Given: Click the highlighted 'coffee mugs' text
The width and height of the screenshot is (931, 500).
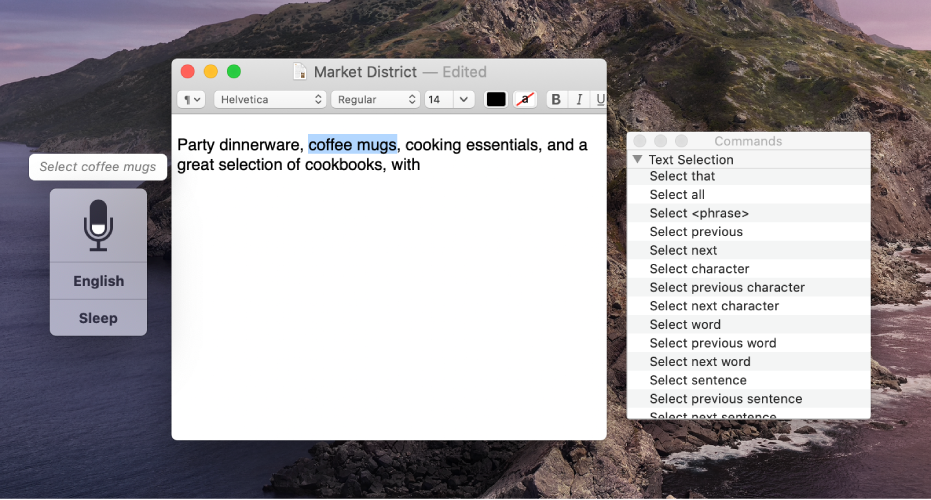Looking at the screenshot, I should 352,144.
